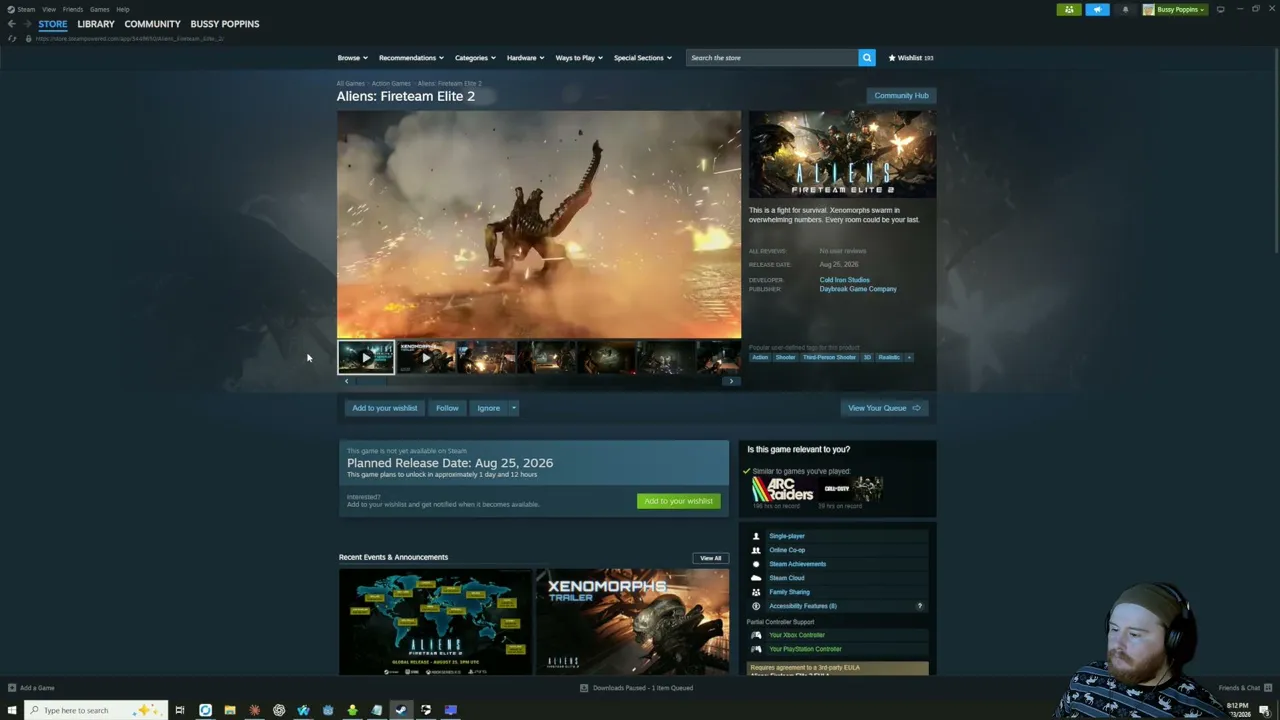1280x720 pixels.
Task: Go back using the Steam back arrow
Action: (11, 24)
